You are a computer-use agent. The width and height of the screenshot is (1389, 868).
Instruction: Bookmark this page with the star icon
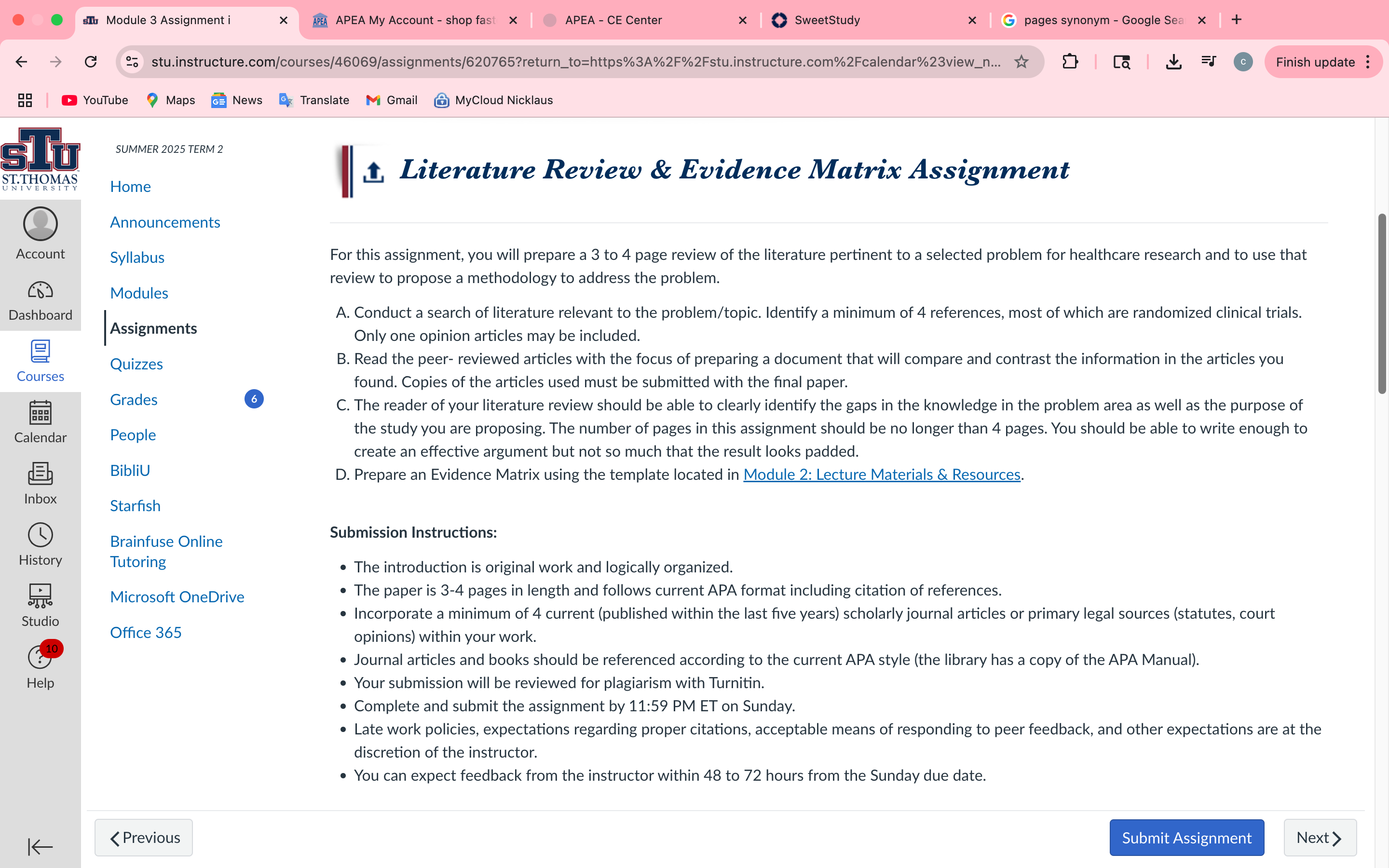[1021, 62]
